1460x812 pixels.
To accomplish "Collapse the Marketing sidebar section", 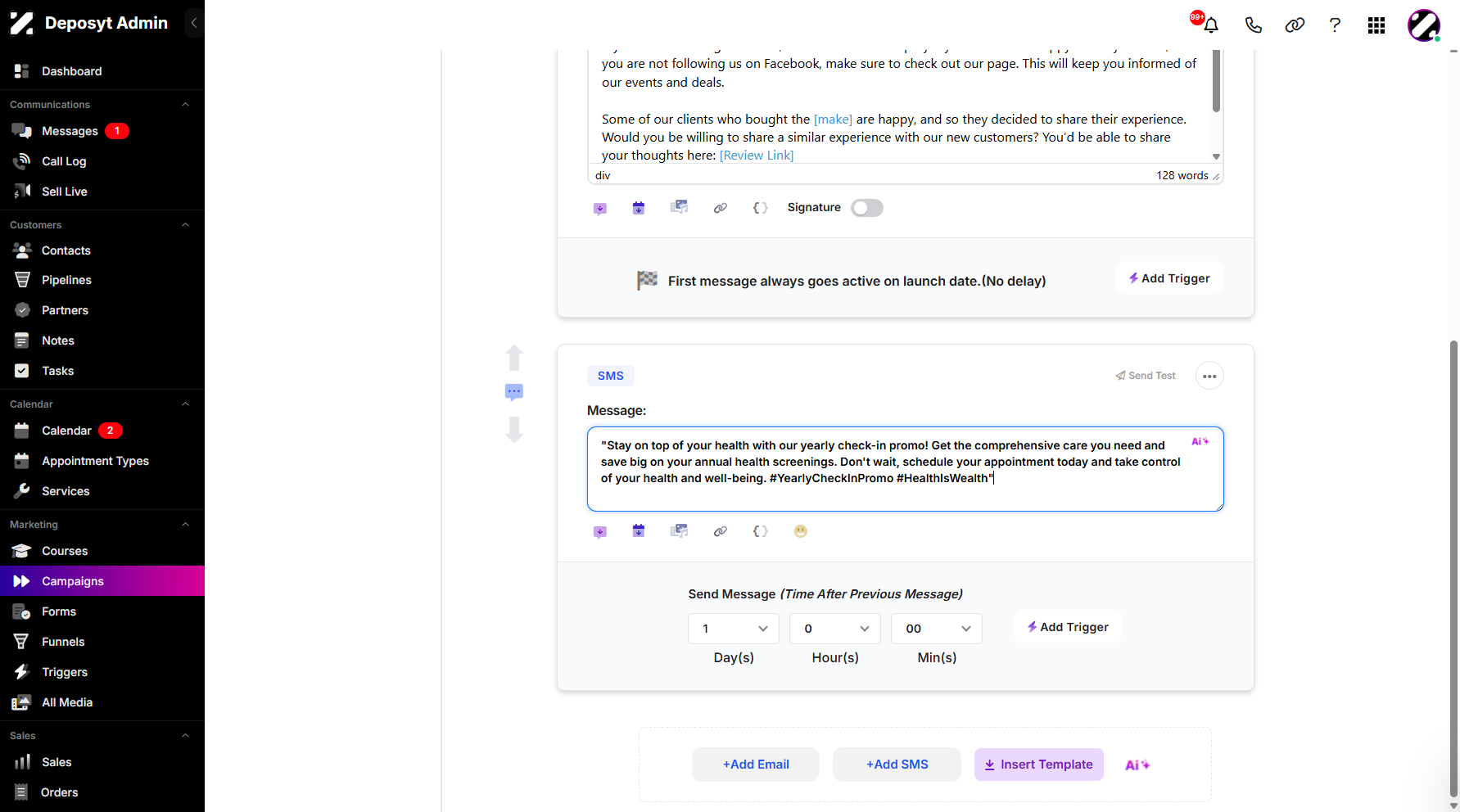I will [x=185, y=525].
